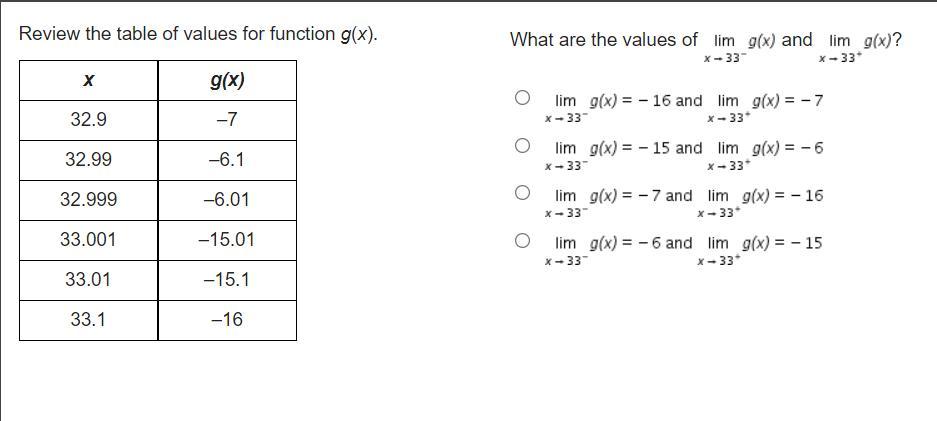937x421 pixels.
Task: Click table cell with x value 33.01
Action: 88,280
